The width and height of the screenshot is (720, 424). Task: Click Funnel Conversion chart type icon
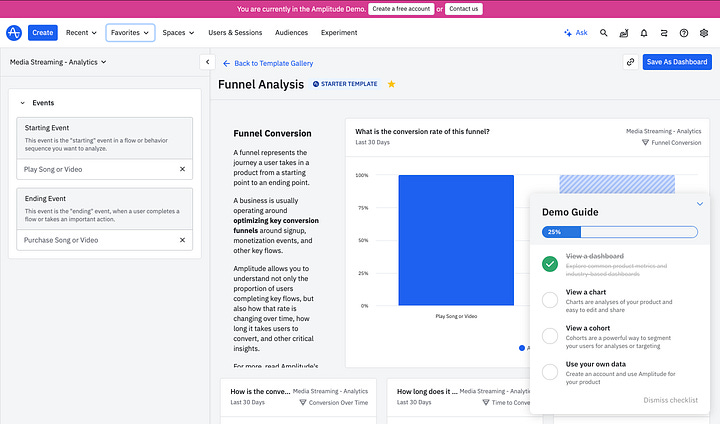click(x=645, y=142)
